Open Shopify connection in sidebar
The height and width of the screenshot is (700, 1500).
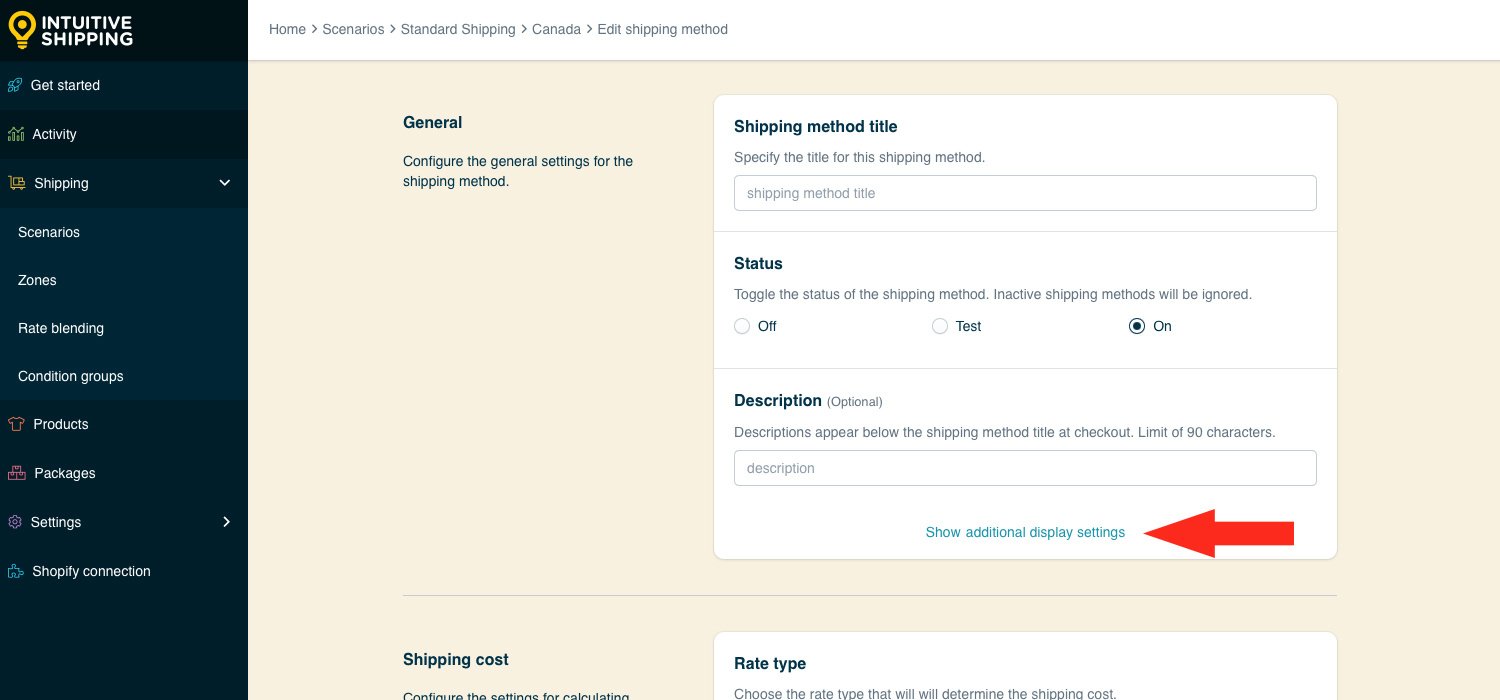pos(124,571)
